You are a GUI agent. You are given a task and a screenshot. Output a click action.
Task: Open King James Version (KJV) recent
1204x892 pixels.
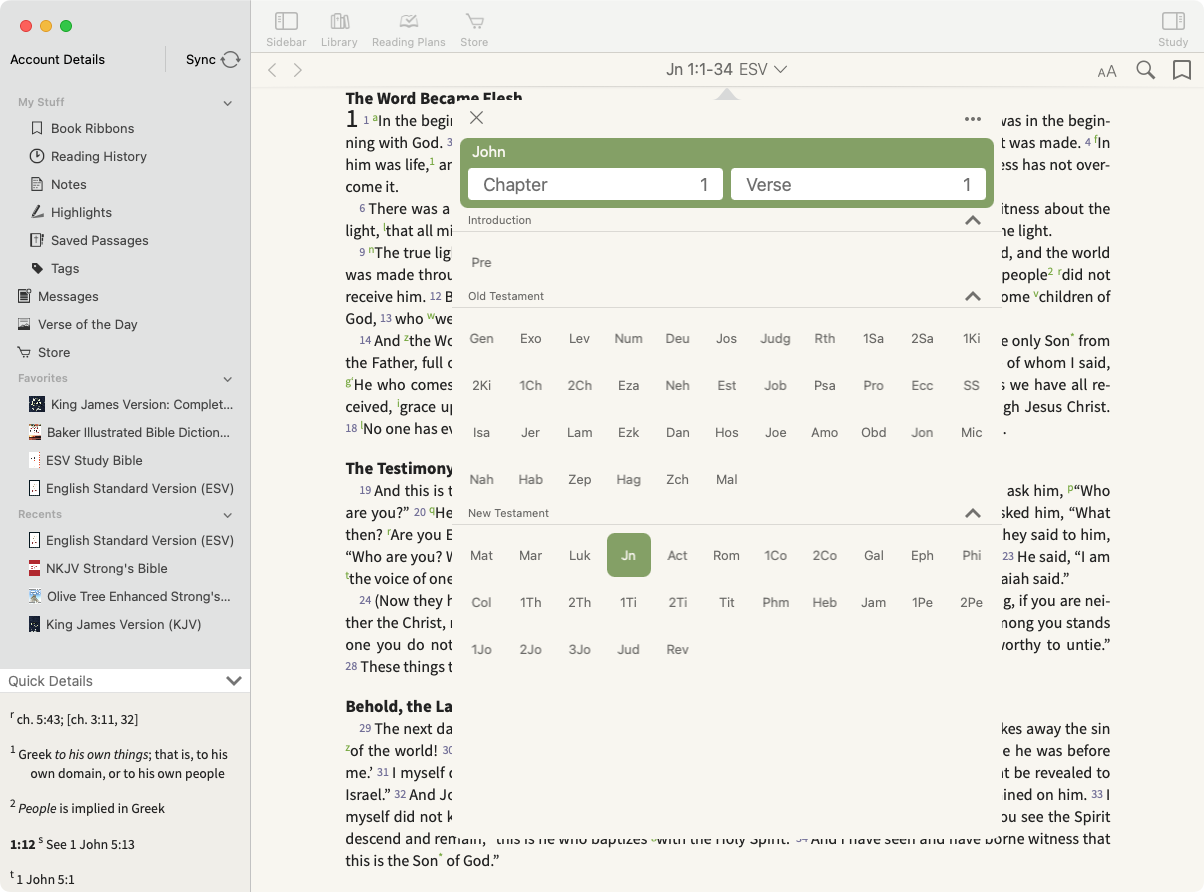[123, 624]
